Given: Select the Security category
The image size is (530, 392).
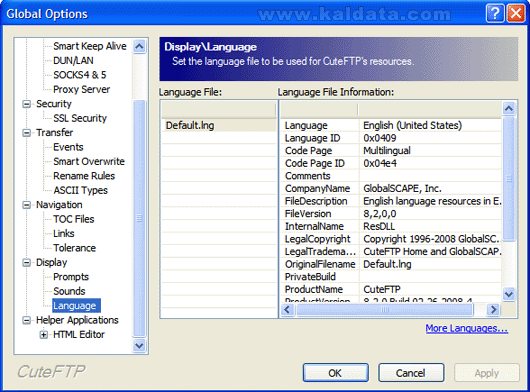Looking at the screenshot, I should click(54, 104).
